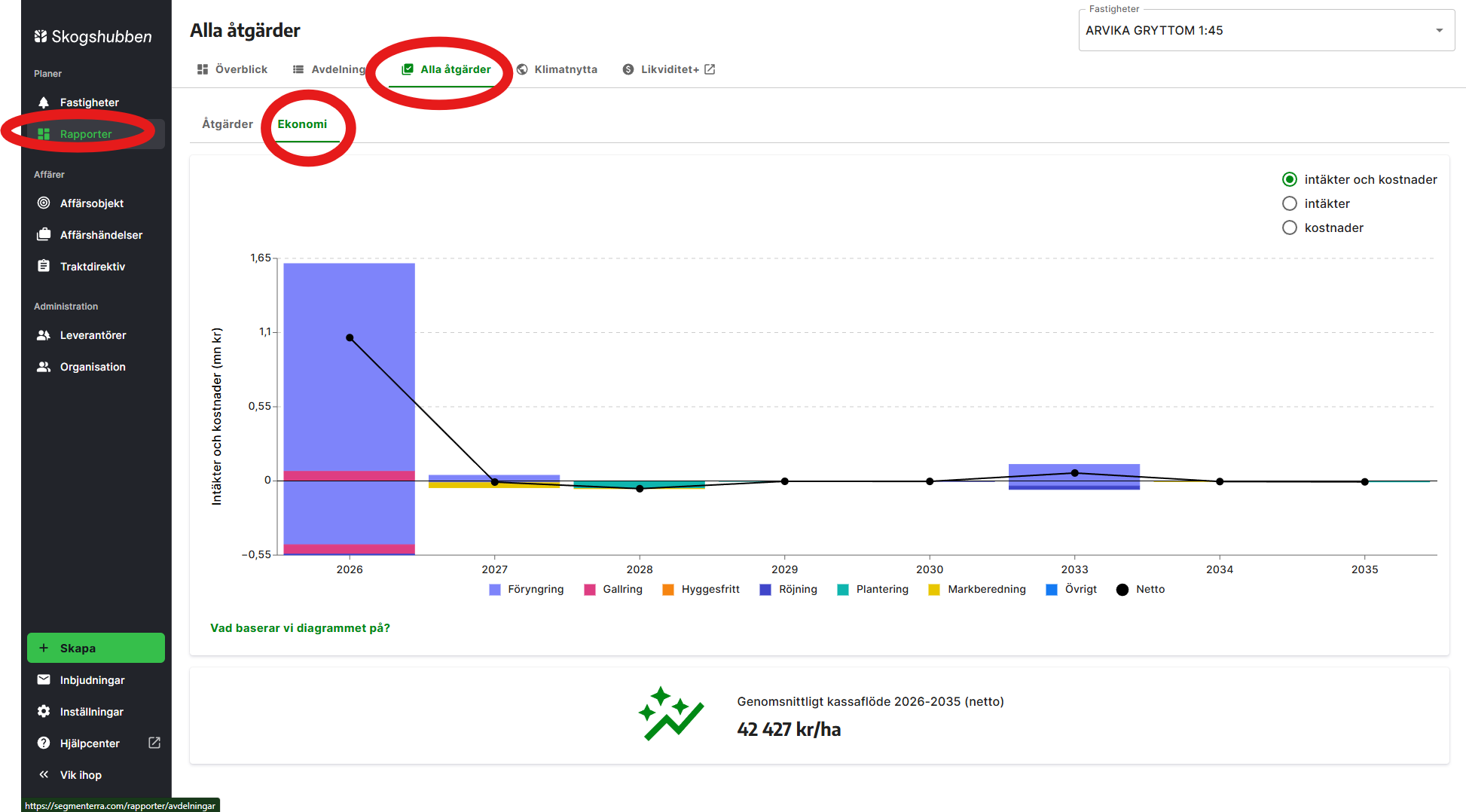This screenshot has height=812, width=1466.
Task: Click the 2026 Föryngring income bar
Action: pos(349,367)
